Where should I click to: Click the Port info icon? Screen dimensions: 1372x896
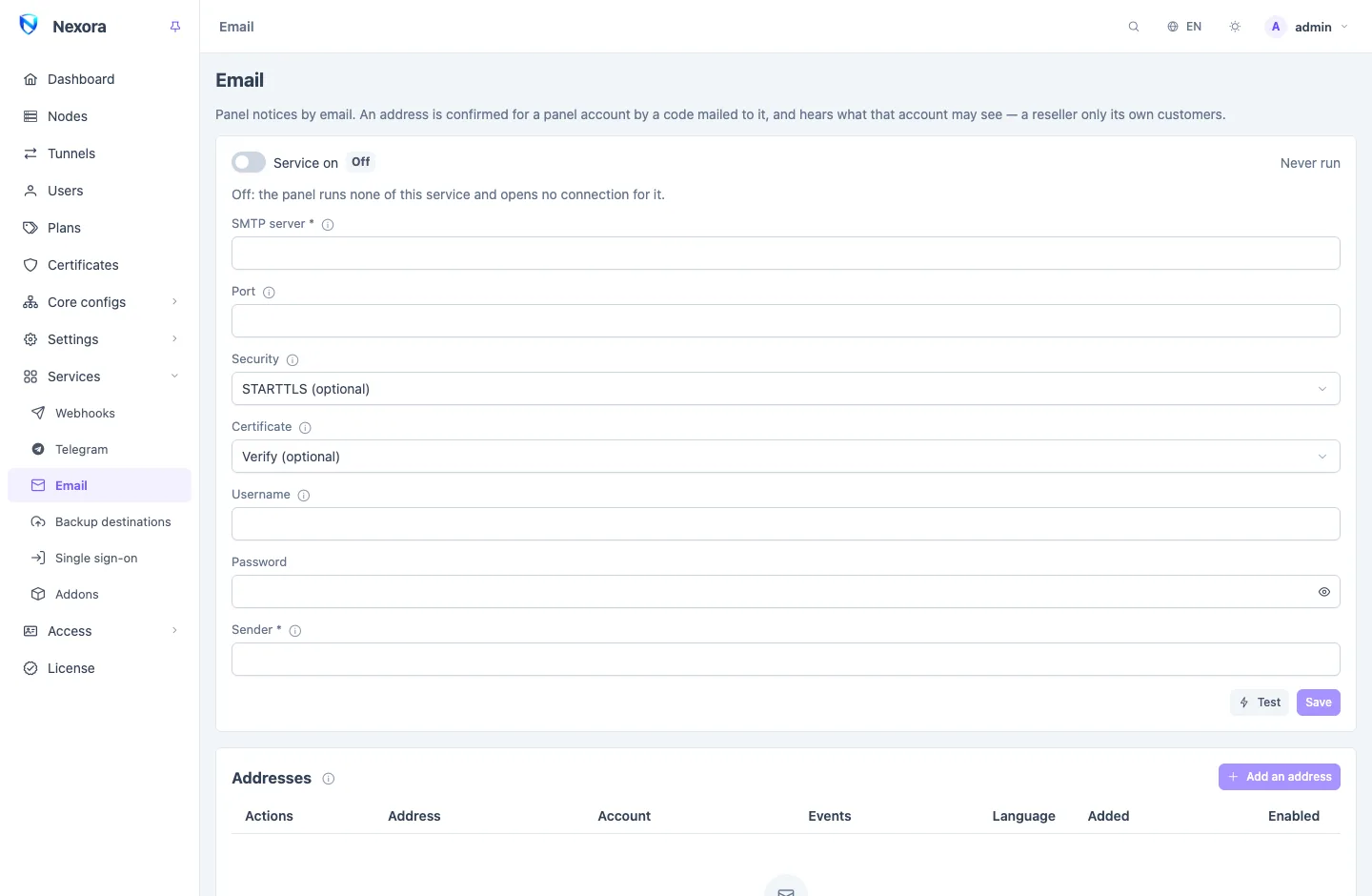coord(269,293)
